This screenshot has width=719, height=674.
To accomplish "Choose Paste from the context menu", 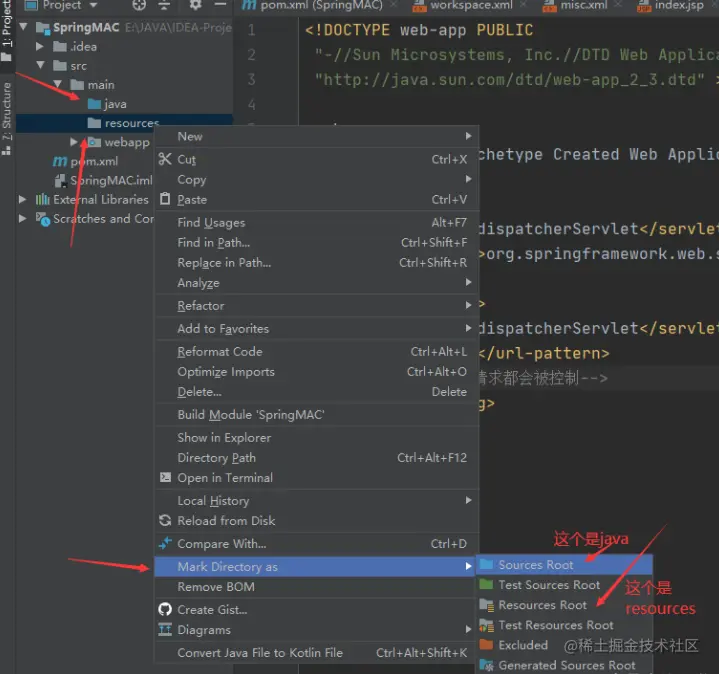I will [x=316, y=199].
